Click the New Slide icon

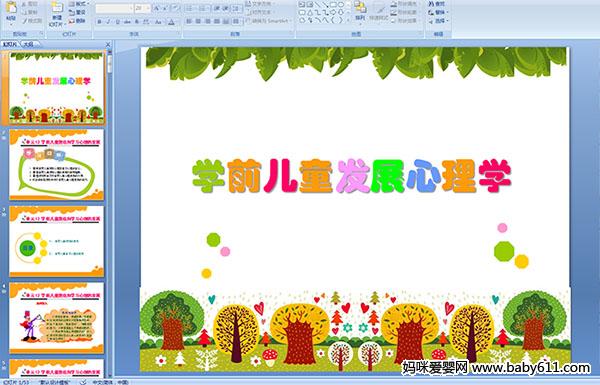(57, 7)
